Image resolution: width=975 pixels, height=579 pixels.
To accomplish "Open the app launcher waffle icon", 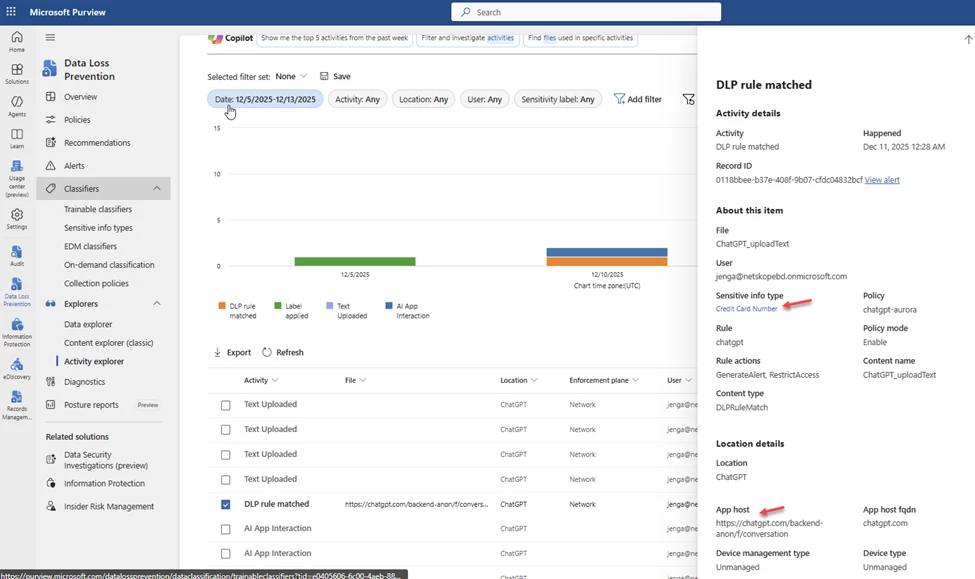I will pyautogui.click(x=11, y=12).
